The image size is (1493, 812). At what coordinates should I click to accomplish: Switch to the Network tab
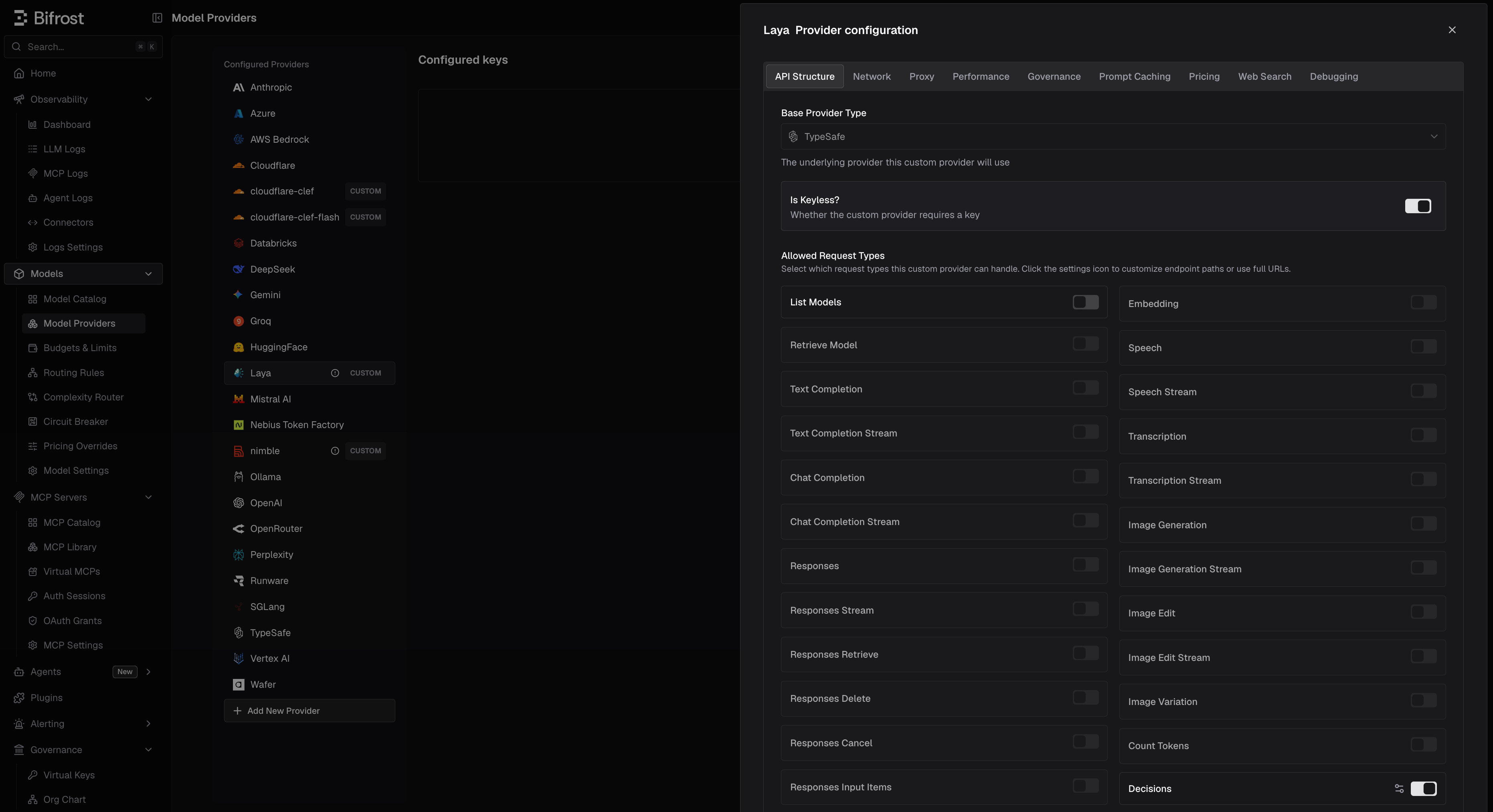[x=871, y=77]
